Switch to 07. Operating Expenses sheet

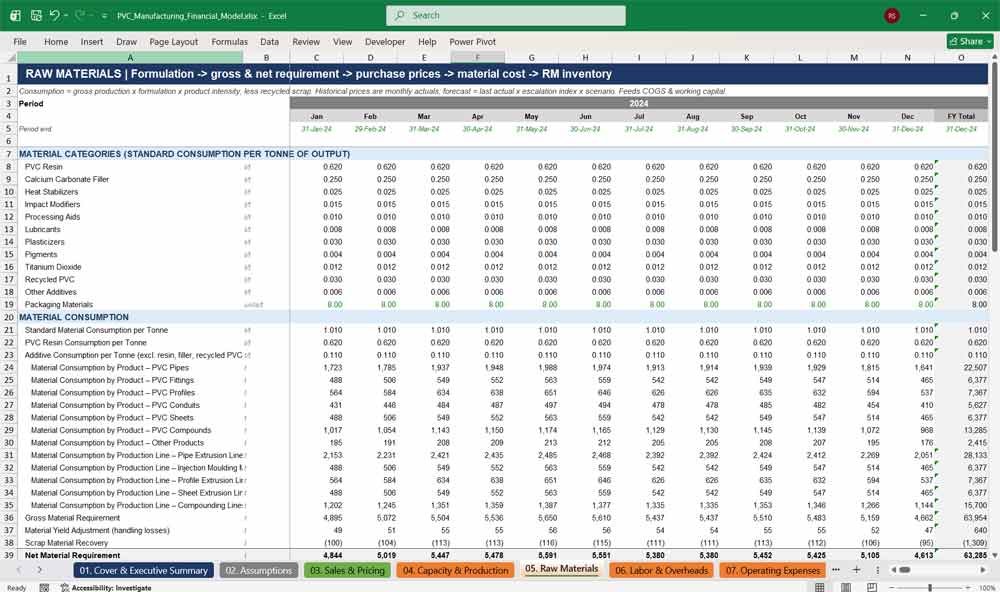click(x=772, y=570)
